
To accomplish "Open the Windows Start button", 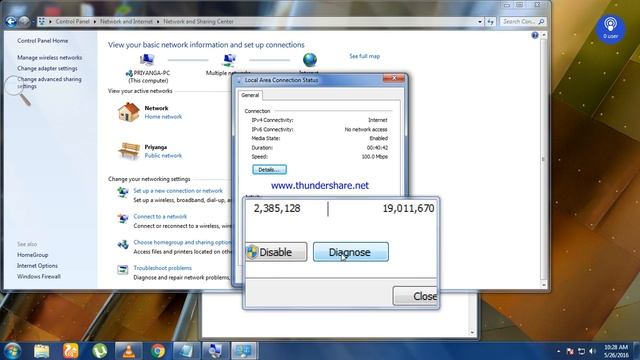I will 13,351.
